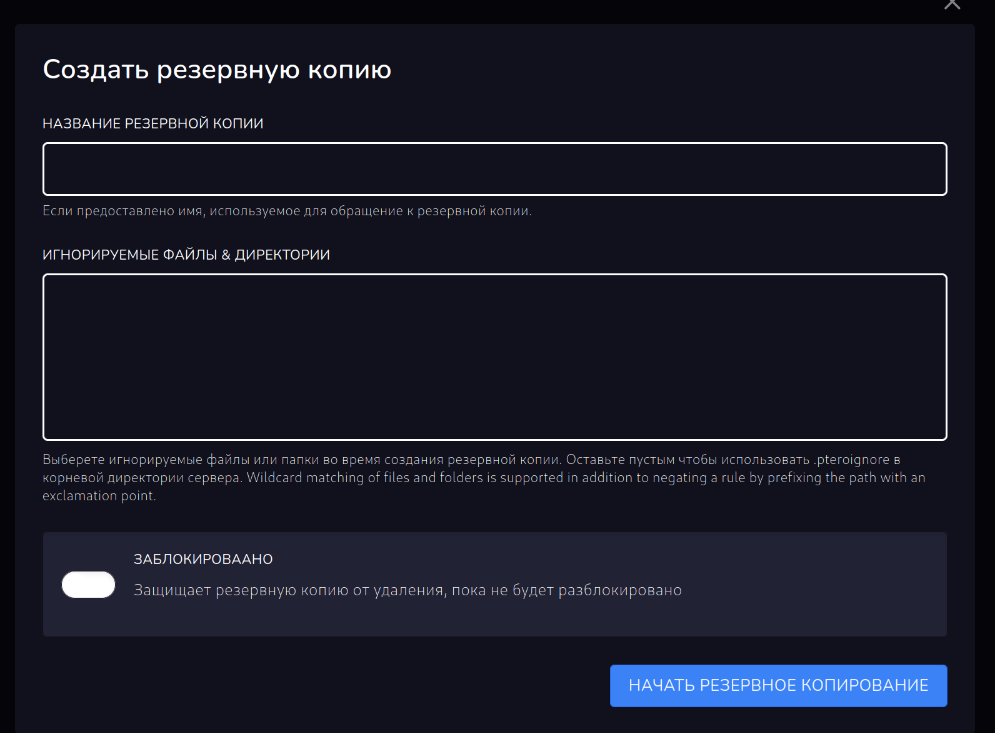This screenshot has width=995, height=733.
Task: Toggle the Заблокироваано lock switch
Action: click(x=89, y=585)
